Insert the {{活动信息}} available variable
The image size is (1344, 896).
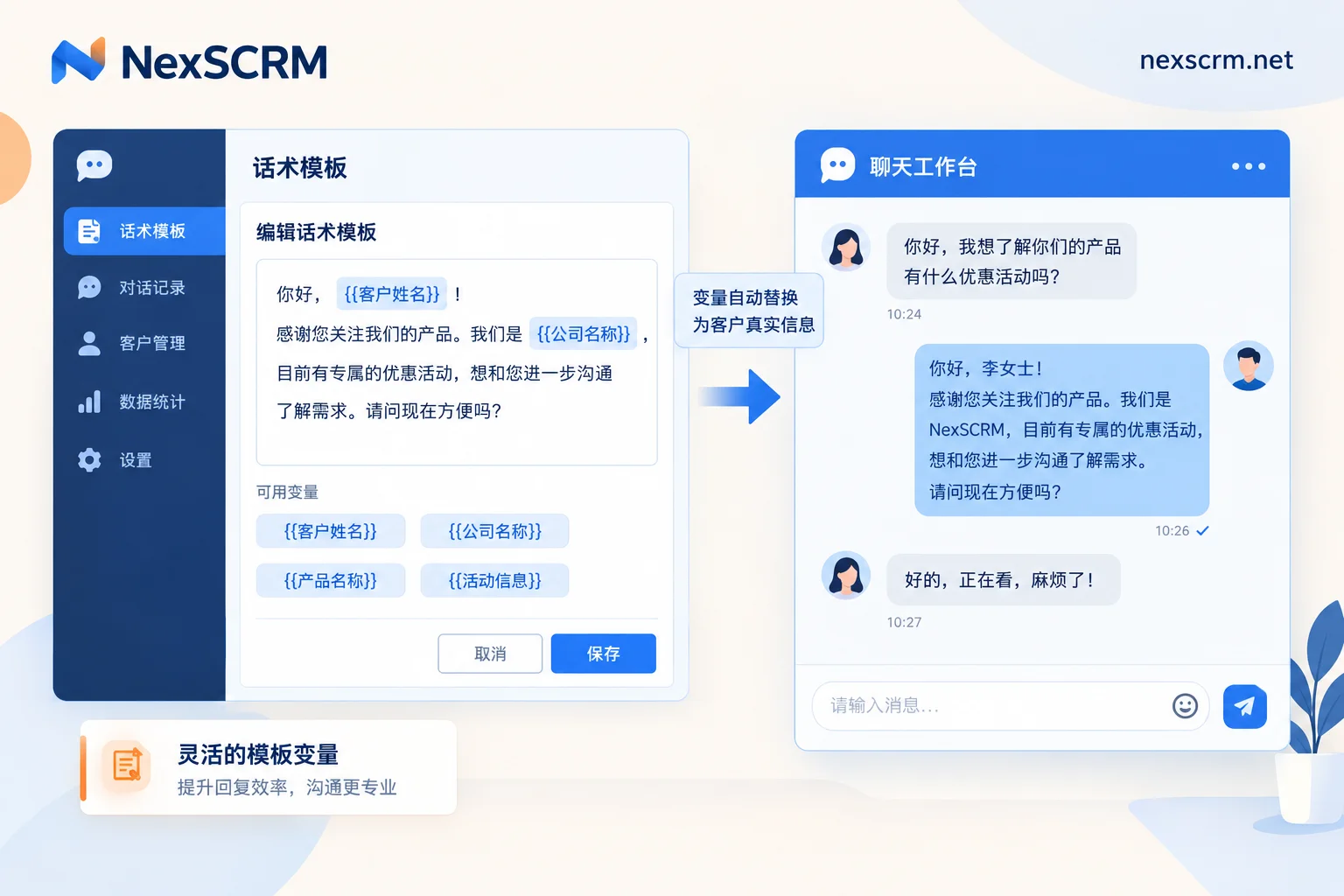pos(495,580)
